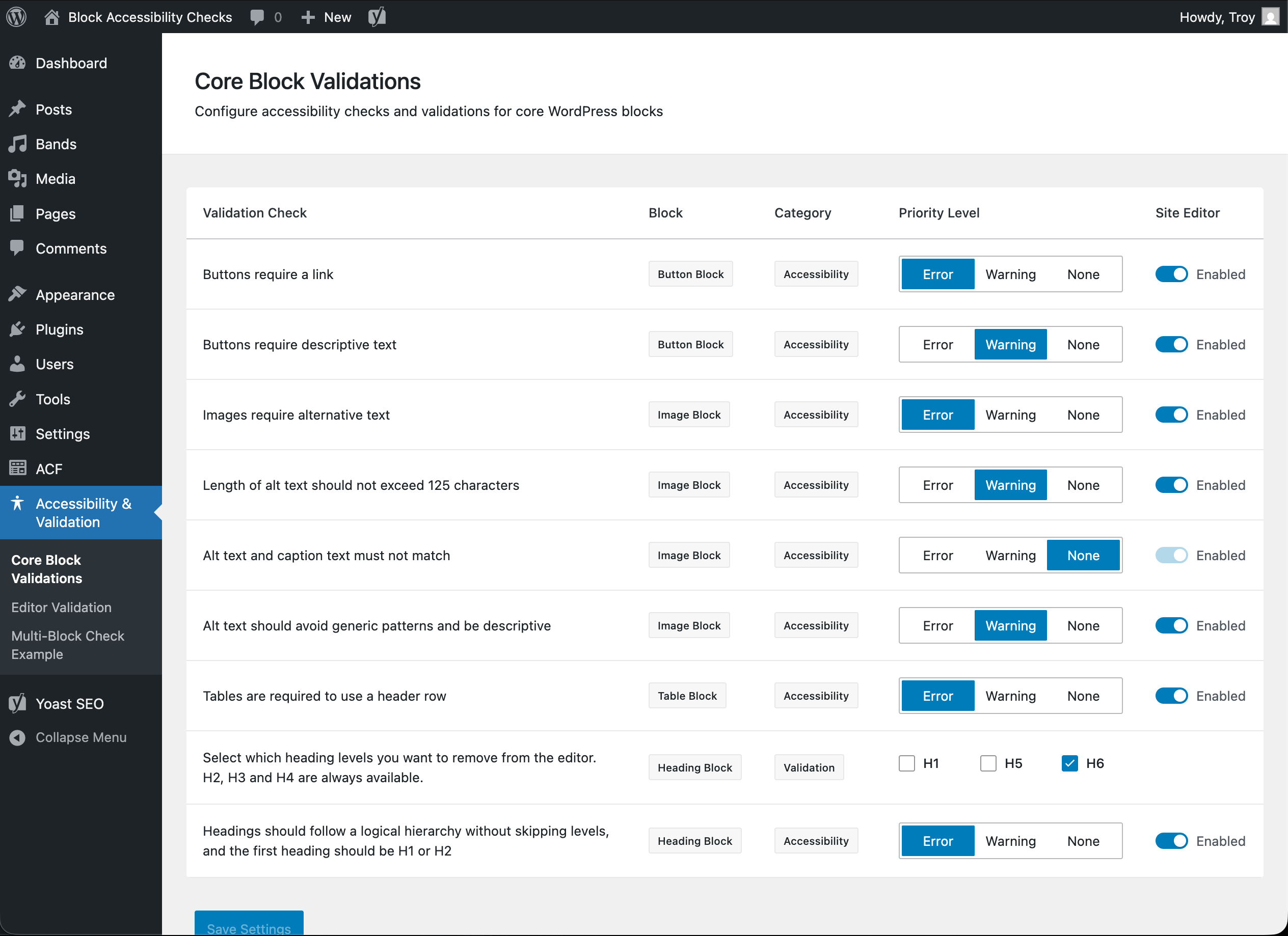Set Alt text and caption match to Error
1288x936 pixels.
point(937,556)
